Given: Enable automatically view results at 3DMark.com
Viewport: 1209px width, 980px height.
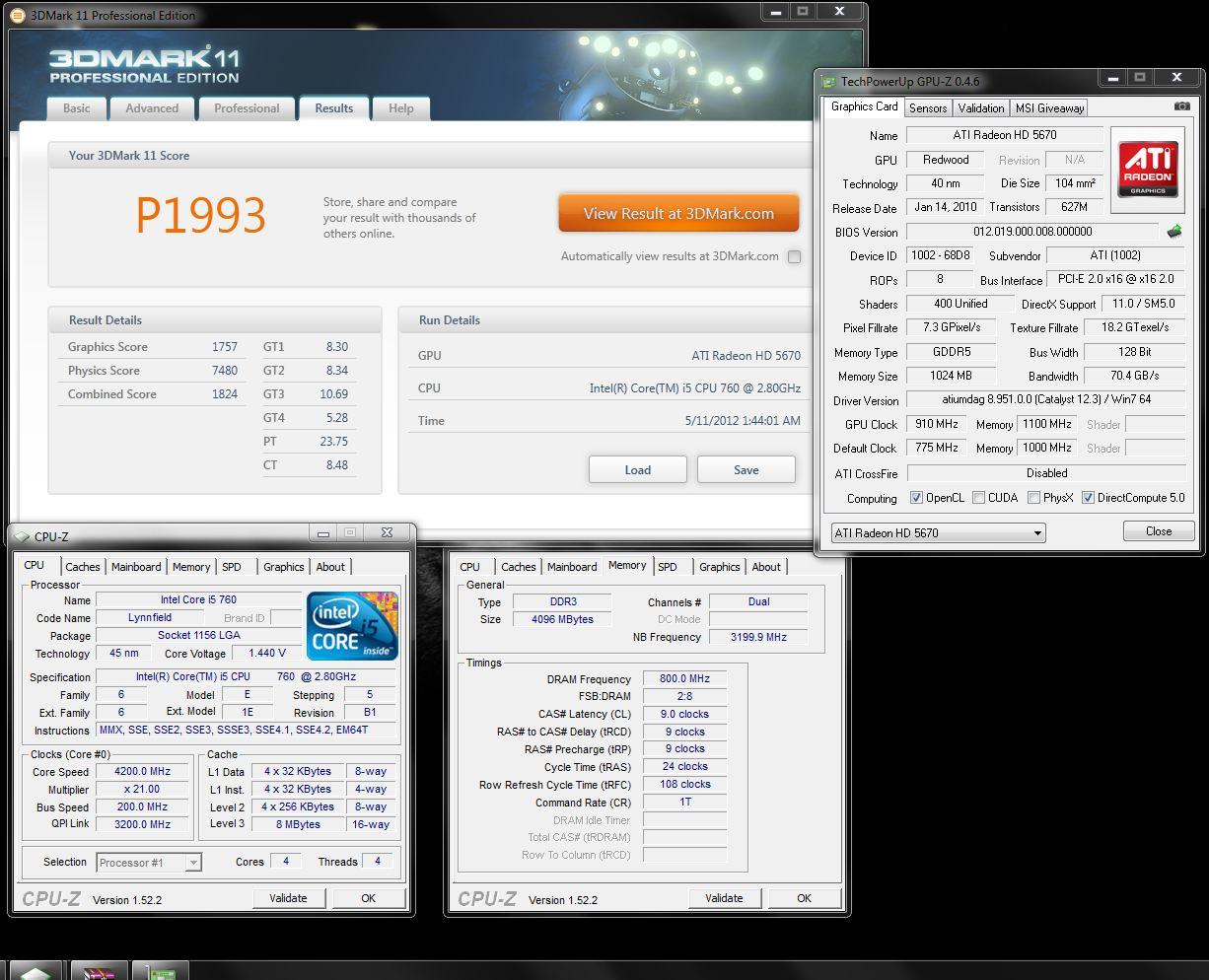Looking at the screenshot, I should [794, 256].
